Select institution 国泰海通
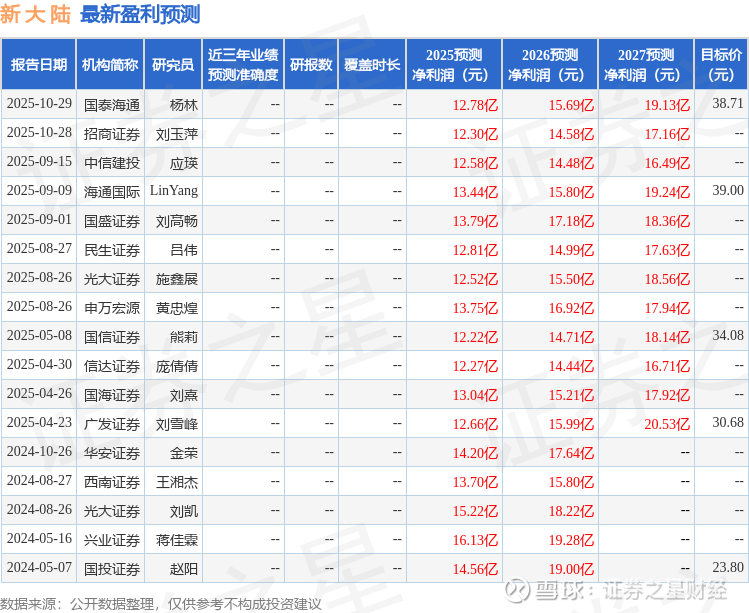 click(x=112, y=105)
